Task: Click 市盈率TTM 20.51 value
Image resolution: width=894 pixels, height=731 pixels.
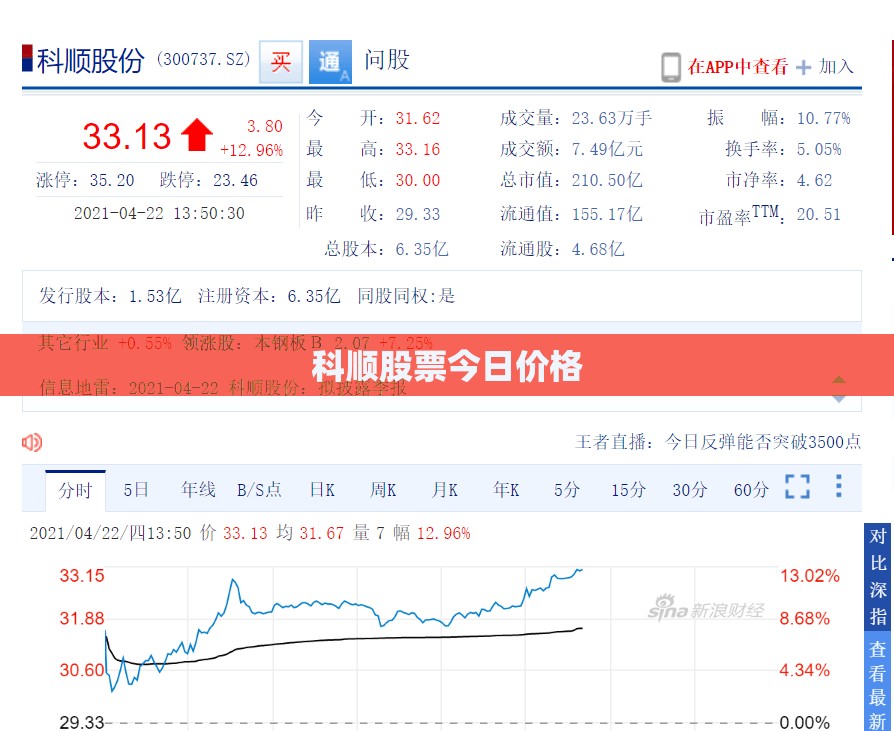Action: (x=819, y=214)
